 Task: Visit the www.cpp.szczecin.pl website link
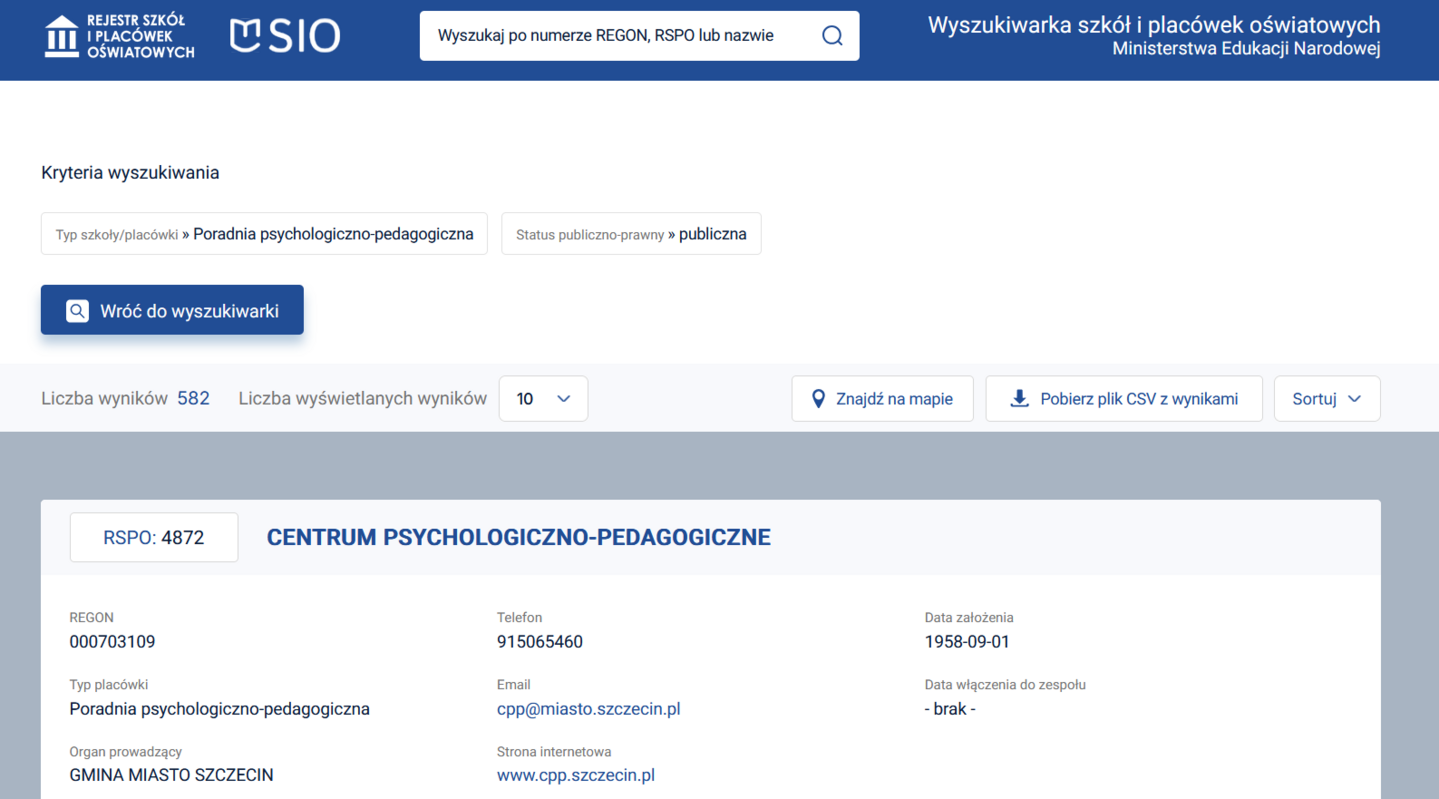point(575,775)
